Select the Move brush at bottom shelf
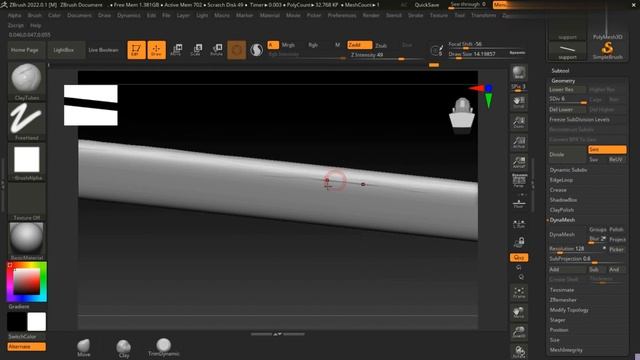 click(84, 347)
